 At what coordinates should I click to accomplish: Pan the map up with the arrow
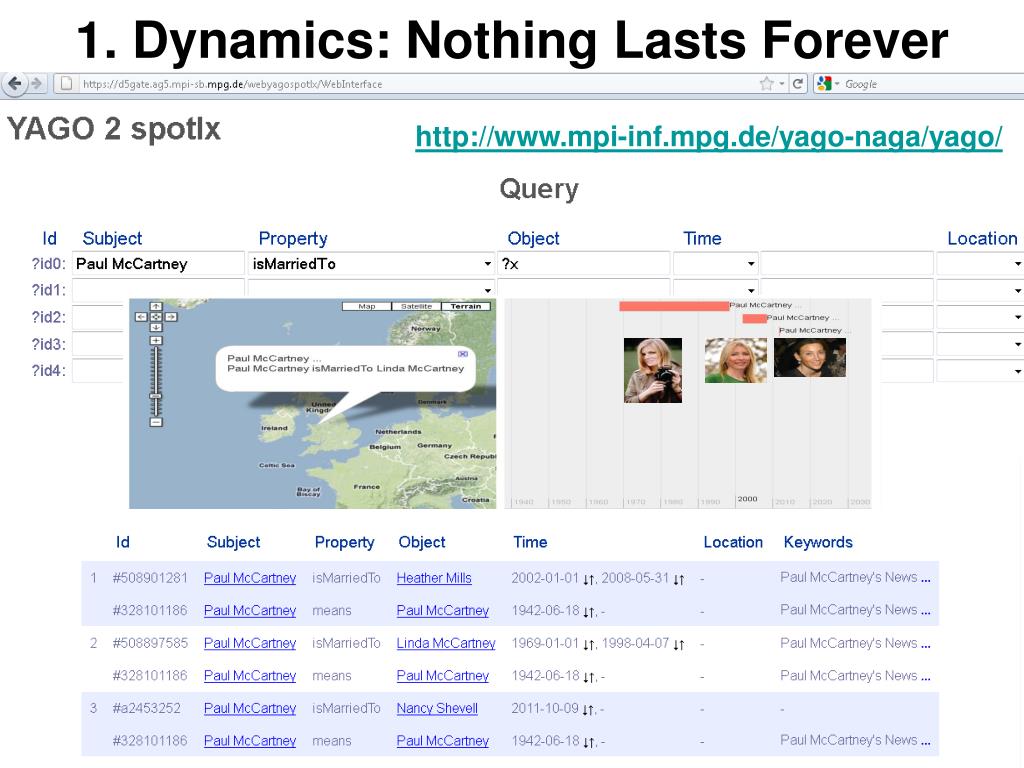click(x=156, y=306)
